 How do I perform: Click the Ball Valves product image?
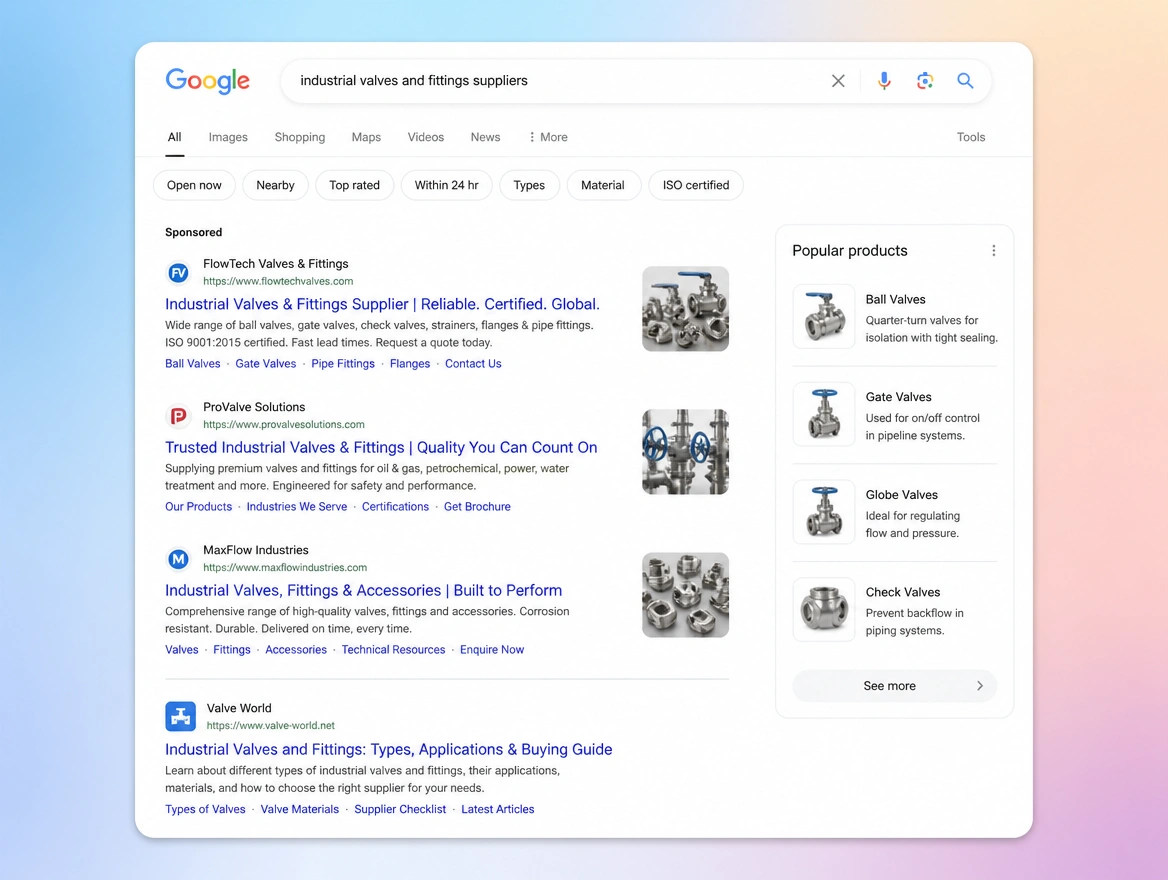tap(824, 316)
